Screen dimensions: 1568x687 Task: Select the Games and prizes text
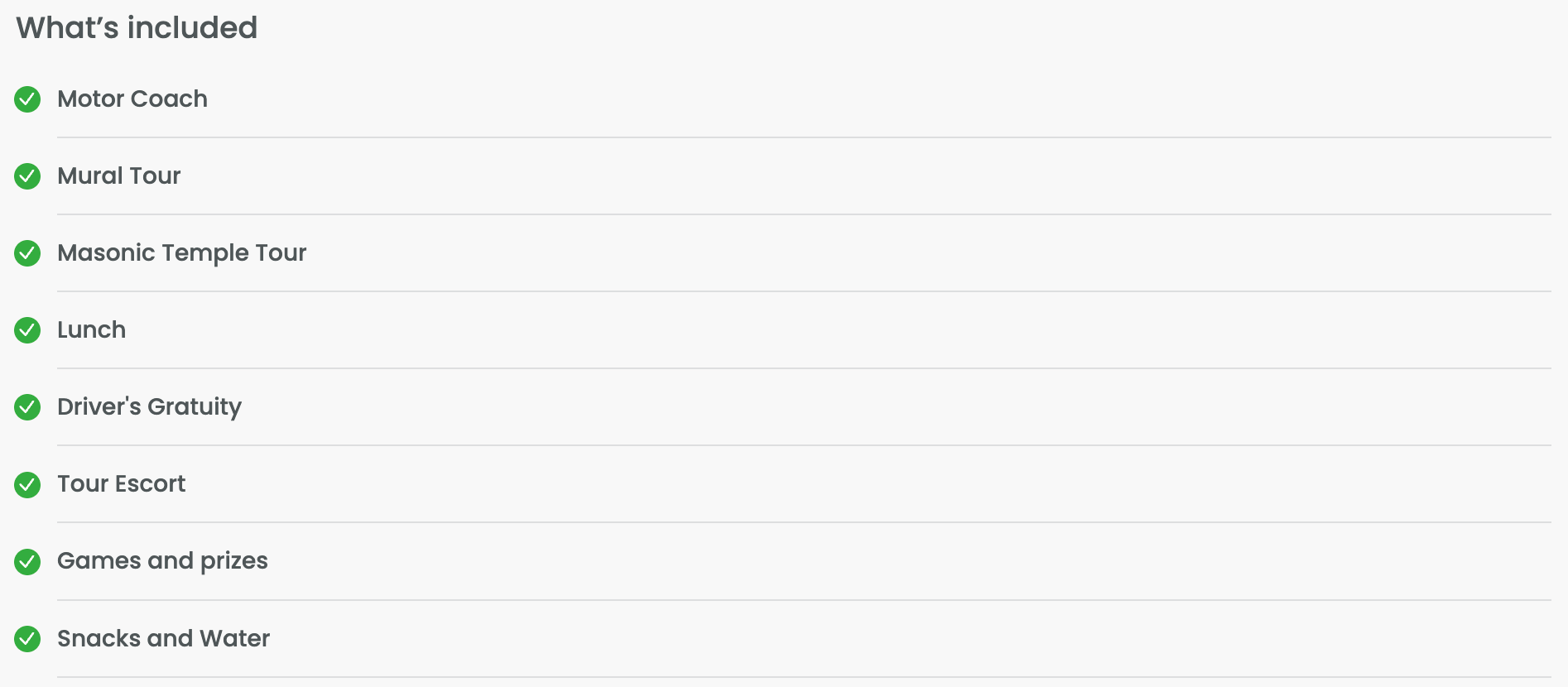[x=163, y=561]
